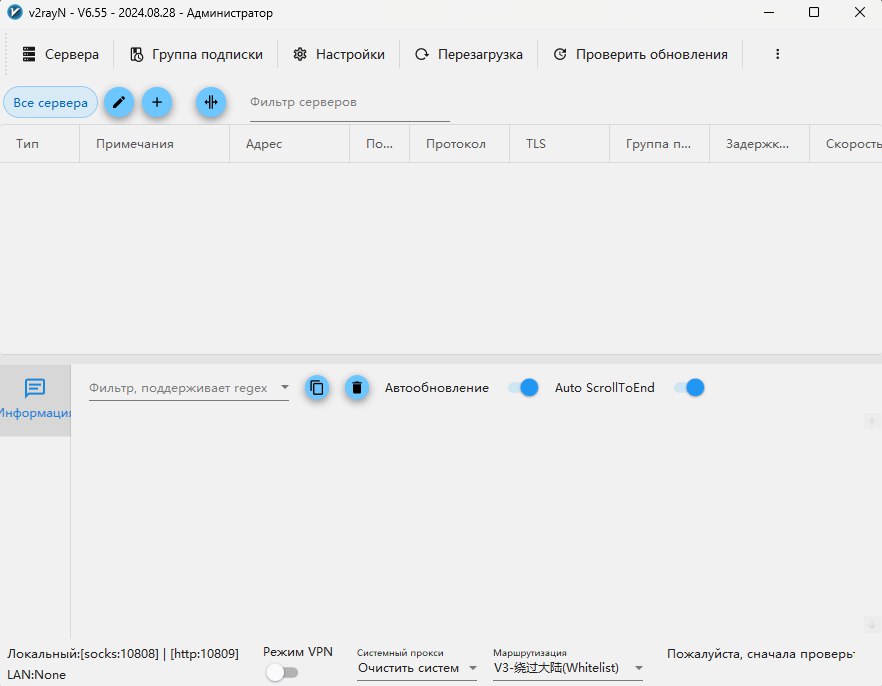Open the Маршрутизация routing dropdown

[568, 668]
